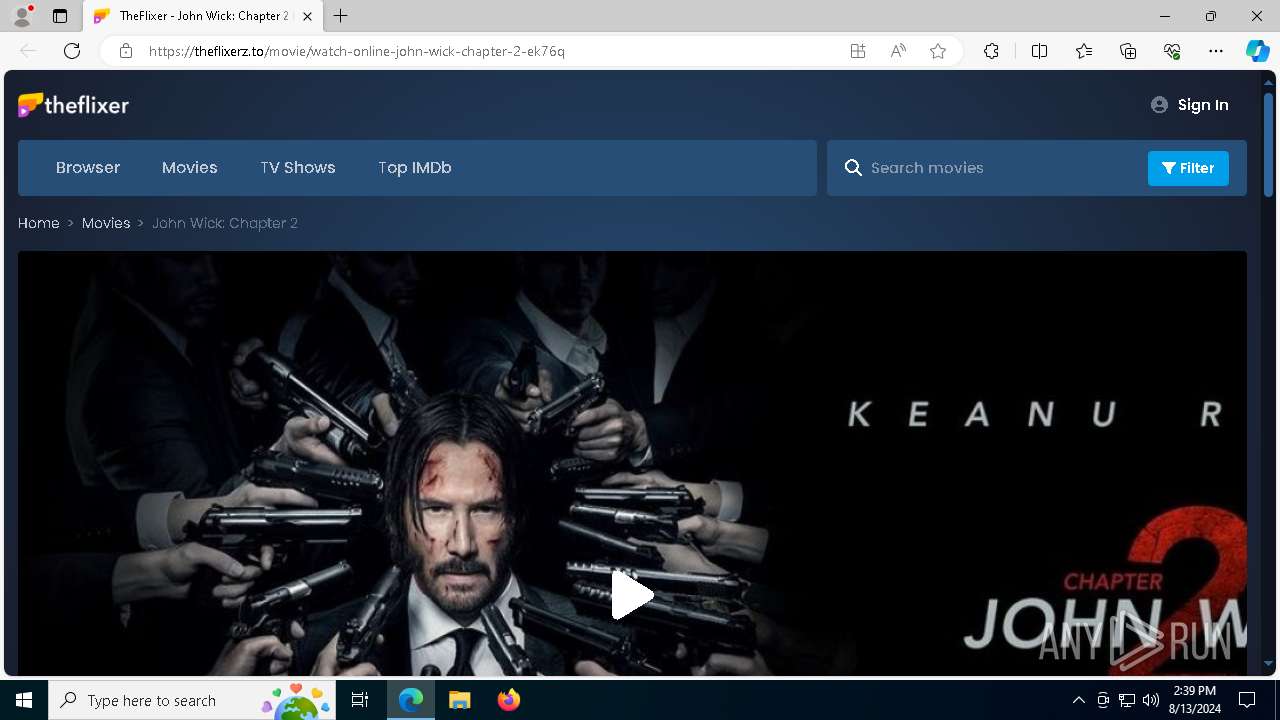Open the taskbar clock and date

1194,700
